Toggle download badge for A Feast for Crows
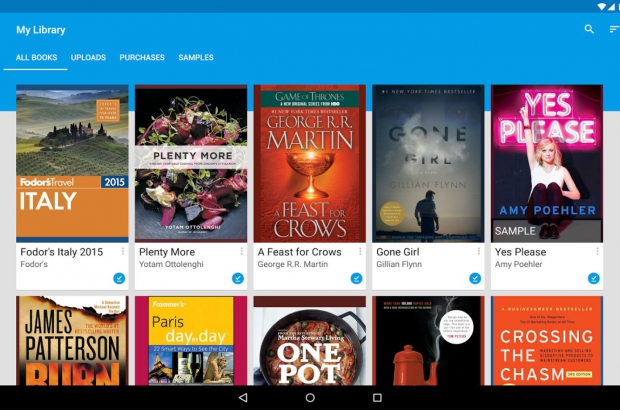Viewport: 620px width, 410px height. [x=356, y=278]
